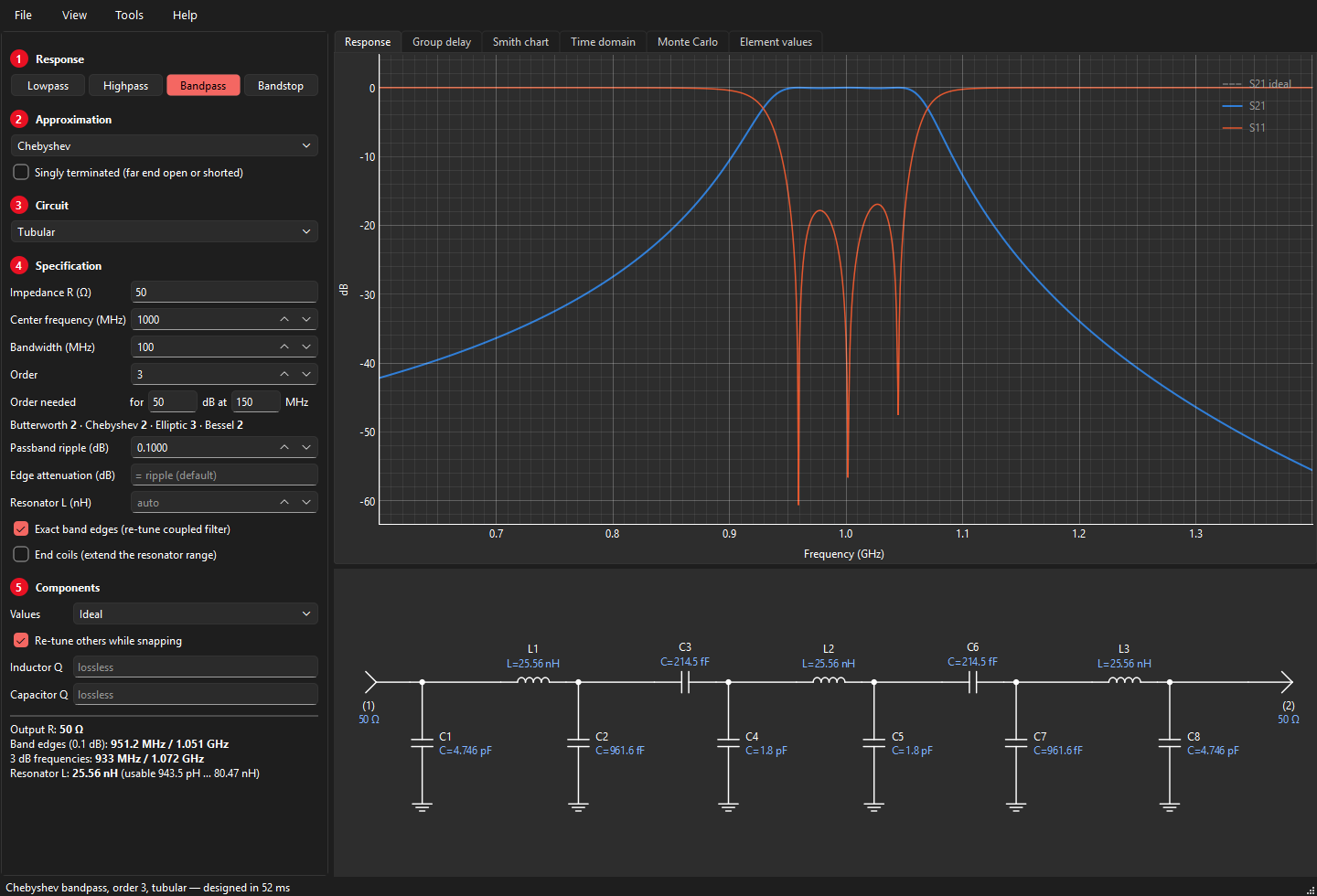Select the C3 series capacitor symbol
Viewport: 1317px width, 896px height.
685,682
